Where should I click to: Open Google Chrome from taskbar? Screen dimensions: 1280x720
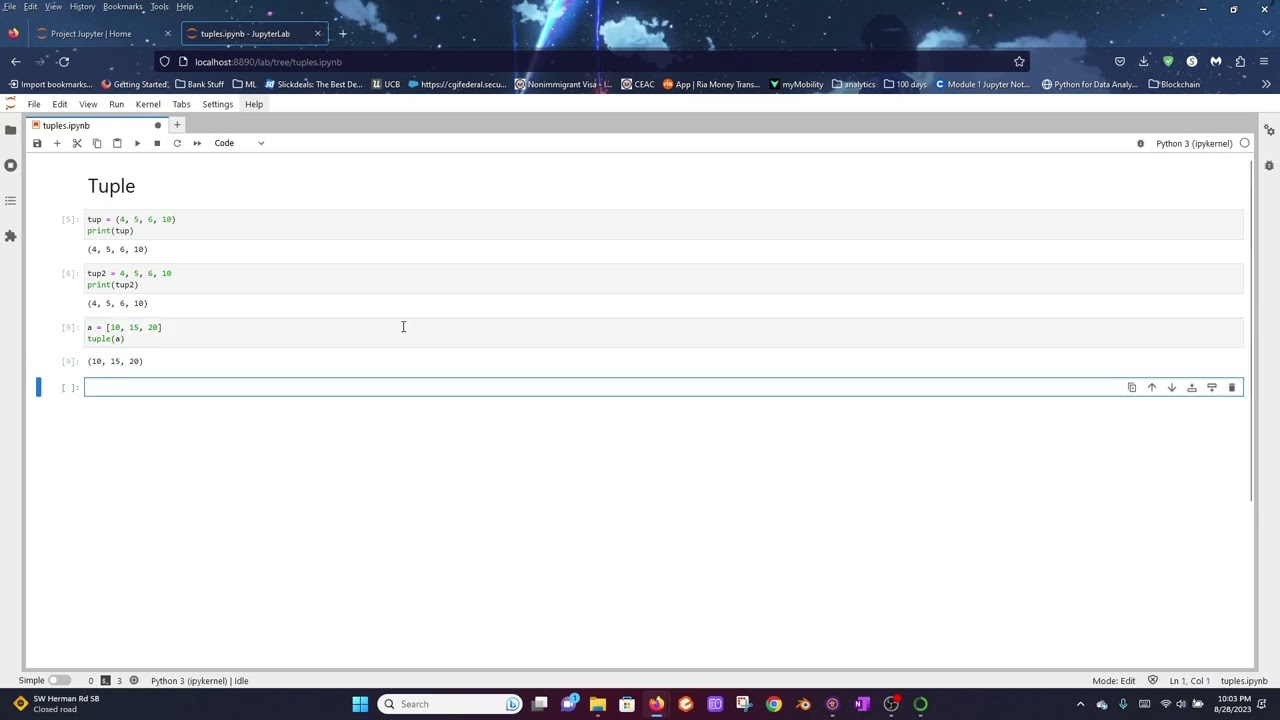(774, 704)
